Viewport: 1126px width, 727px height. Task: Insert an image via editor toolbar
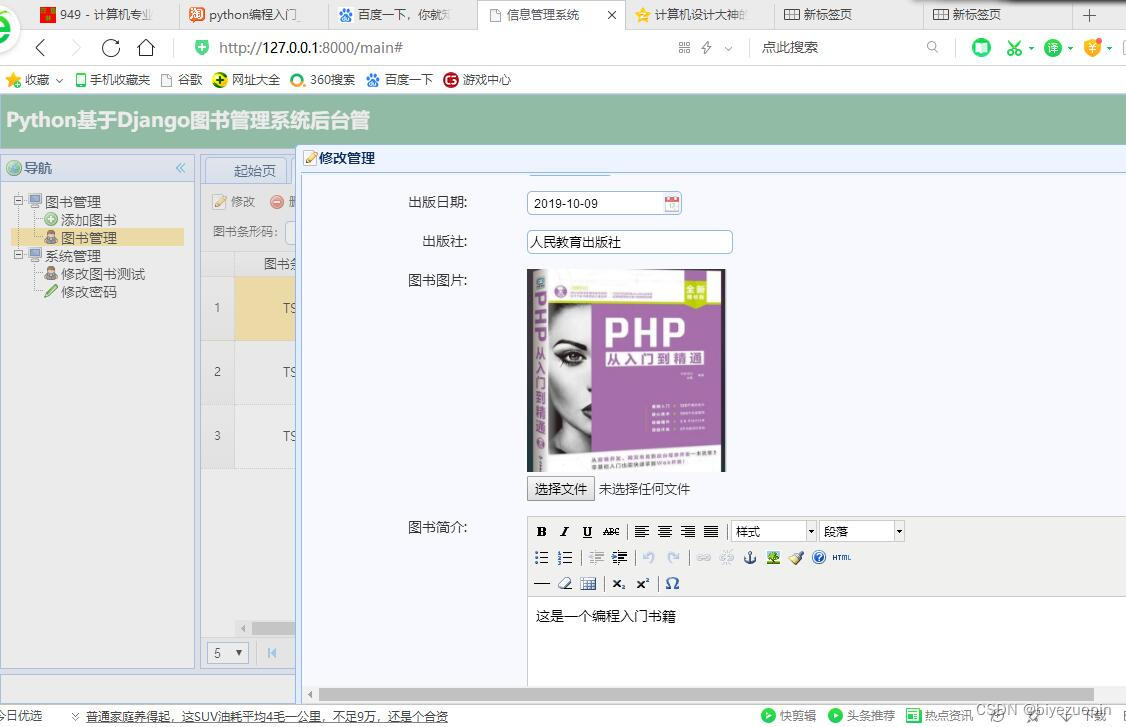(773, 558)
